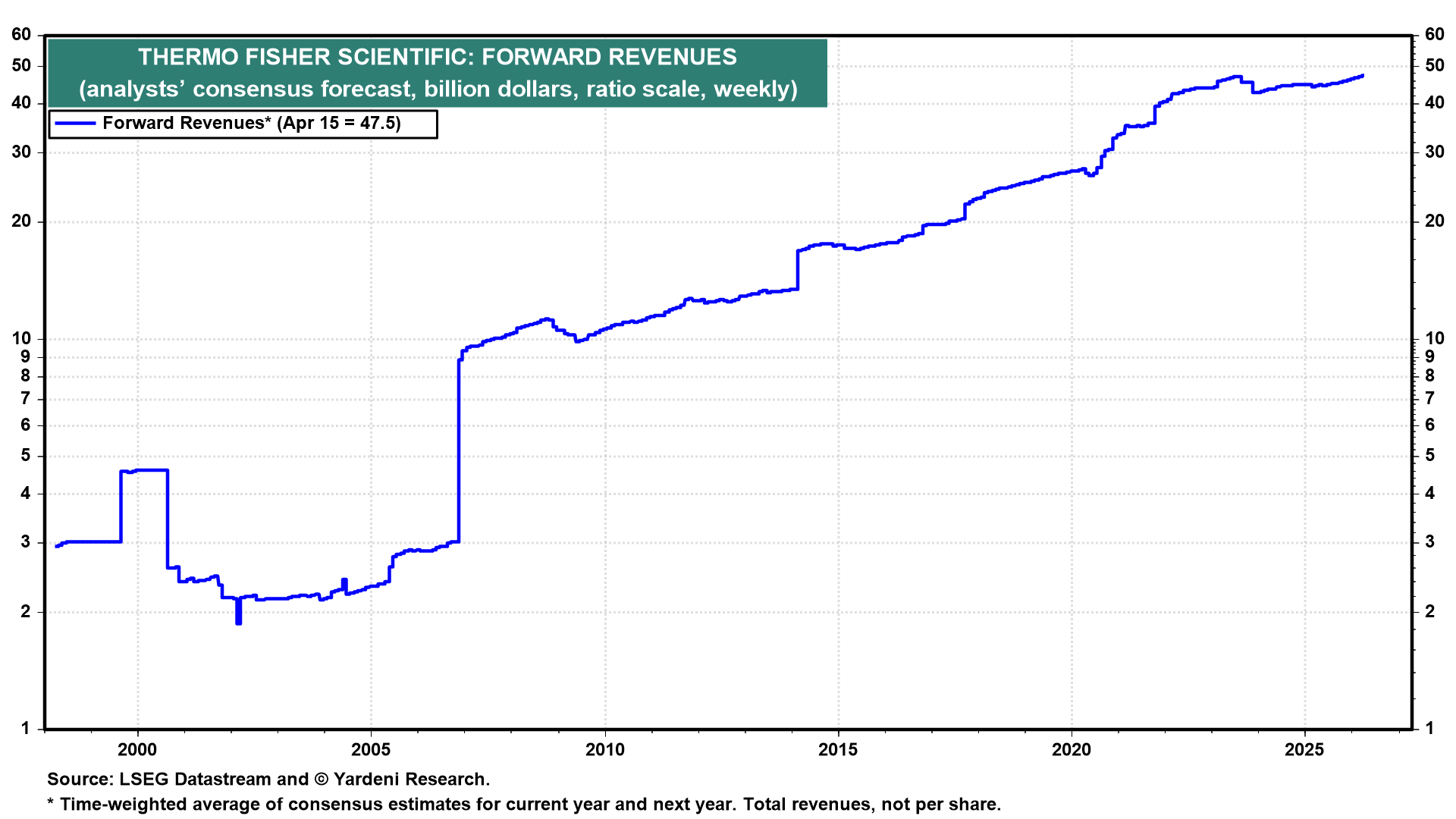This screenshot has width=1456, height=819.
Task: Click the right axis 50 label
Action: point(1434,66)
